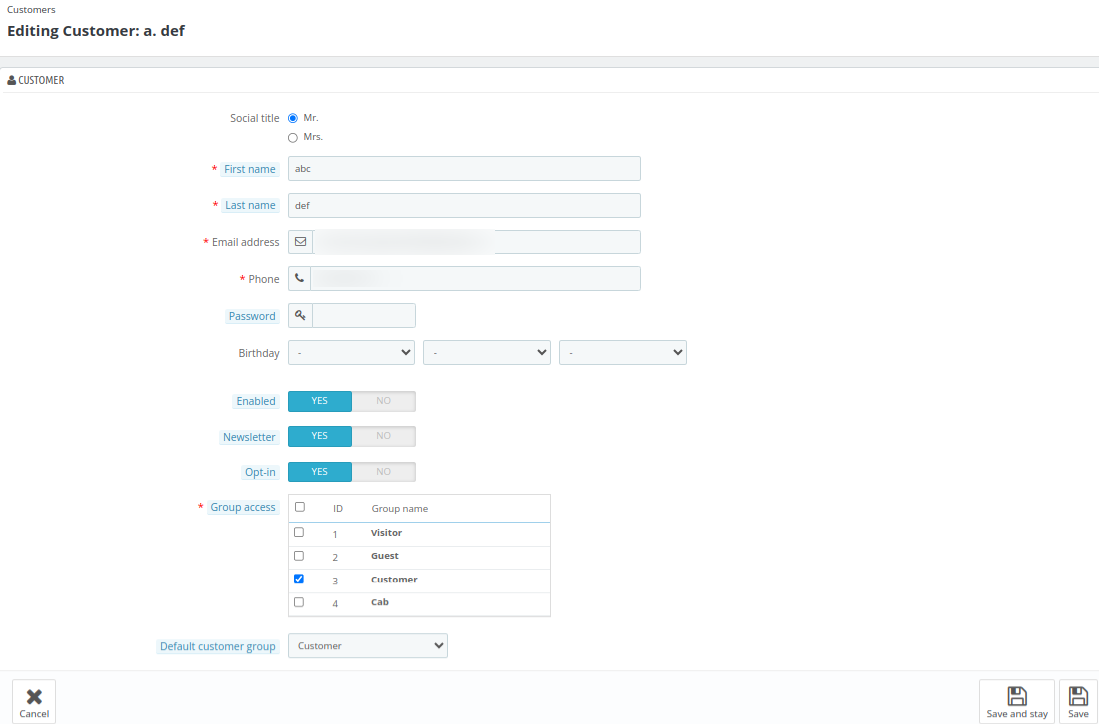The width and height of the screenshot is (1099, 724).
Task: Disable the Enabled switch via NO
Action: pyautogui.click(x=383, y=401)
